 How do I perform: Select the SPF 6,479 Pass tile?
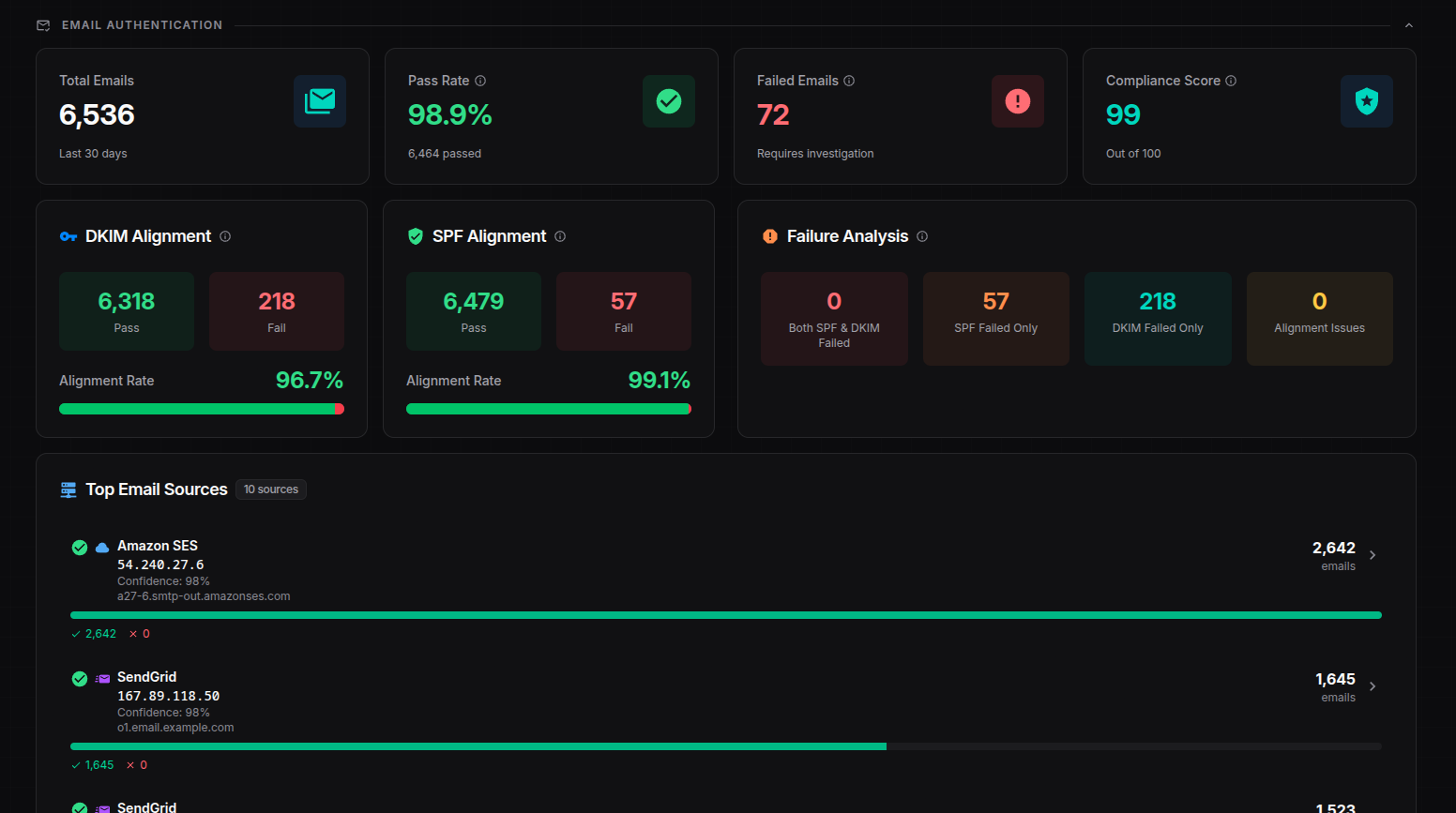pyautogui.click(x=474, y=311)
